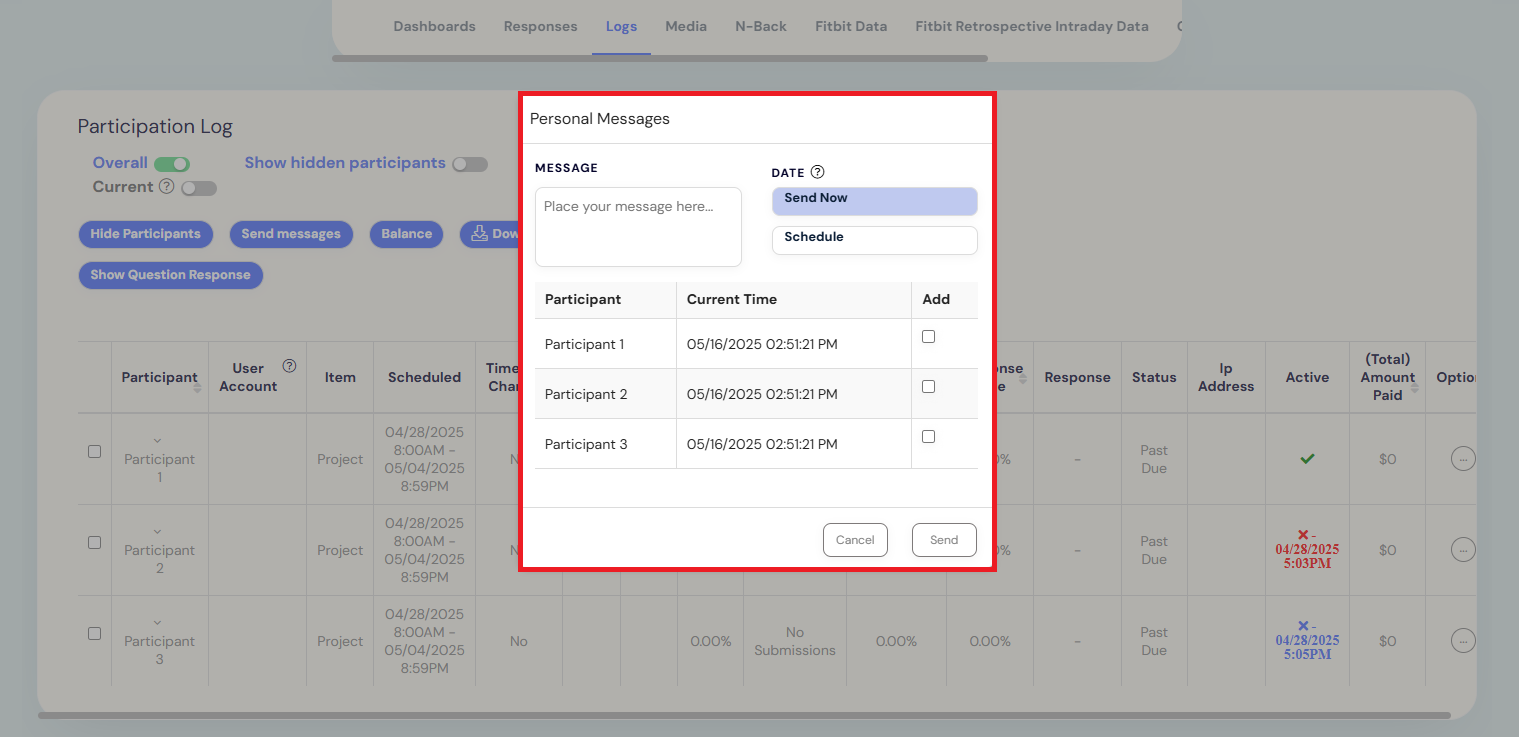Click the tab bar horizontal scrollbar
The width and height of the screenshot is (1519, 737).
660,58
